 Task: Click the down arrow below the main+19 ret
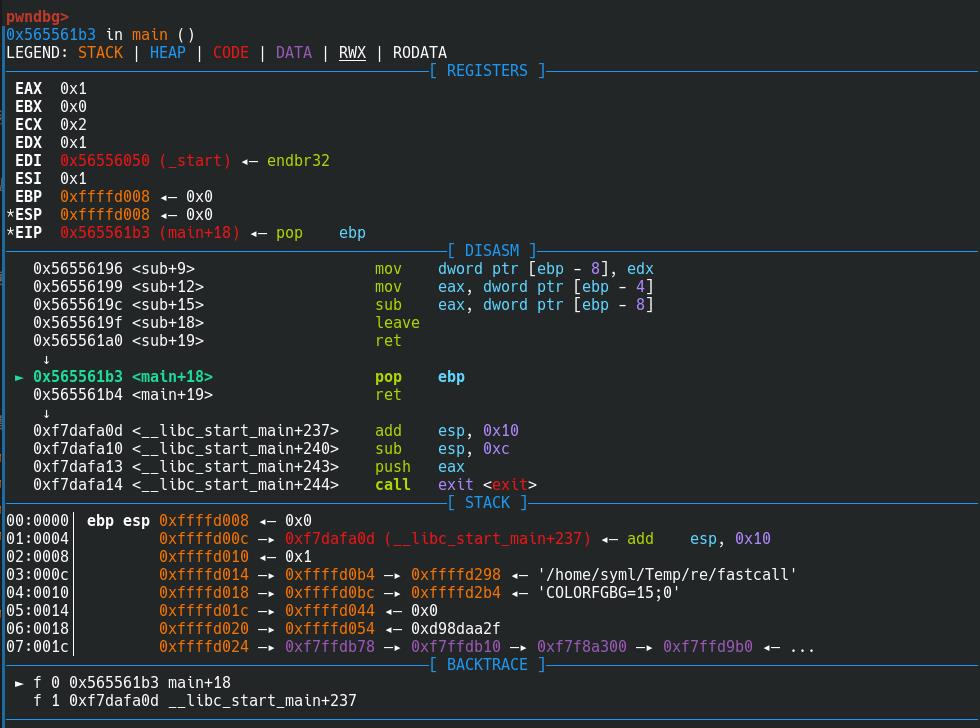(46, 413)
